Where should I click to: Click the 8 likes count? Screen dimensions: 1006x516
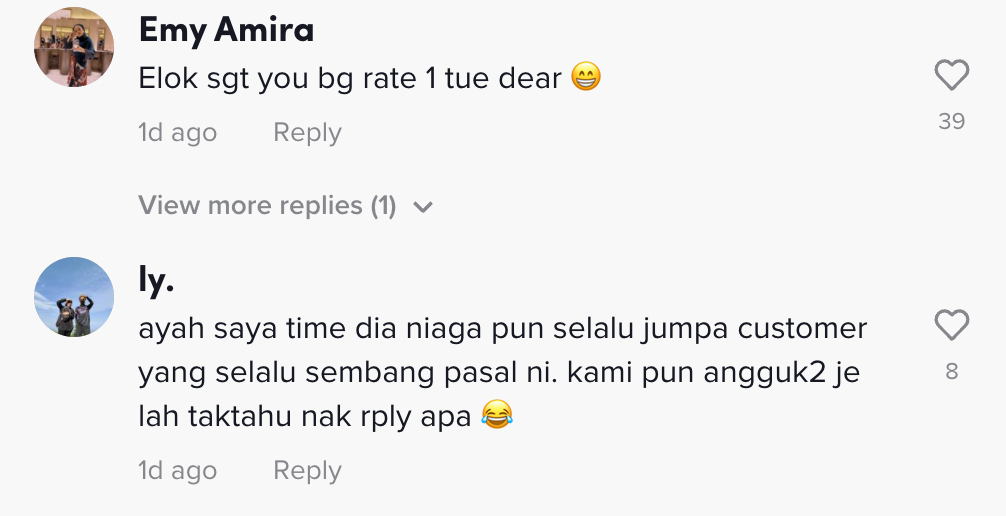[x=951, y=372]
